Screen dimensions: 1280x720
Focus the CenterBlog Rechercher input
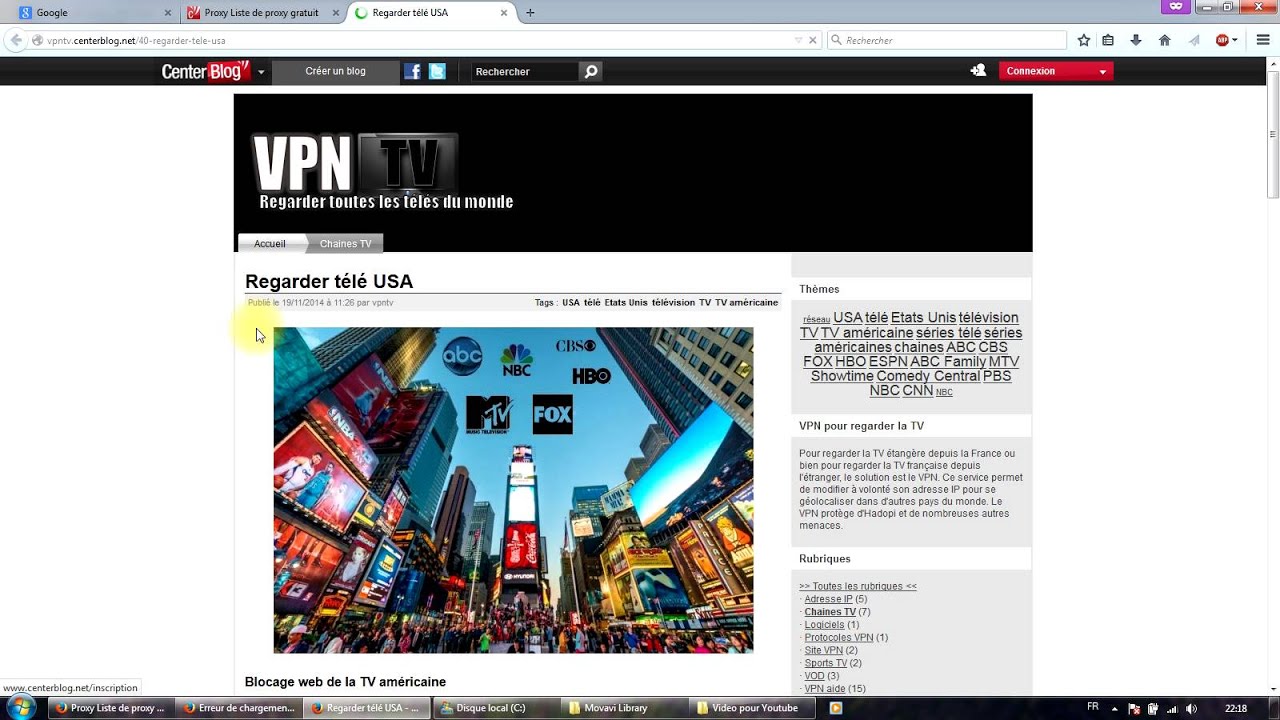526,71
